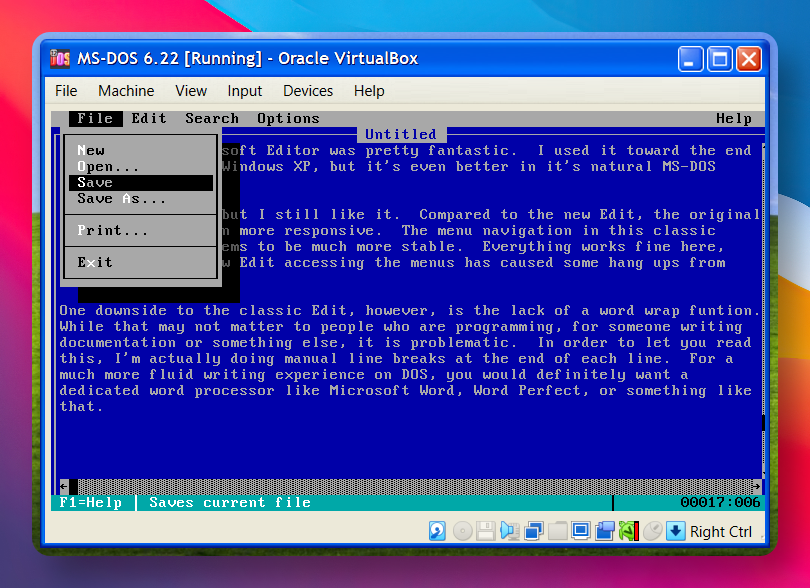Click the F1=Help status bar label
The width and height of the screenshot is (810, 588).
pyautogui.click(x=91, y=503)
